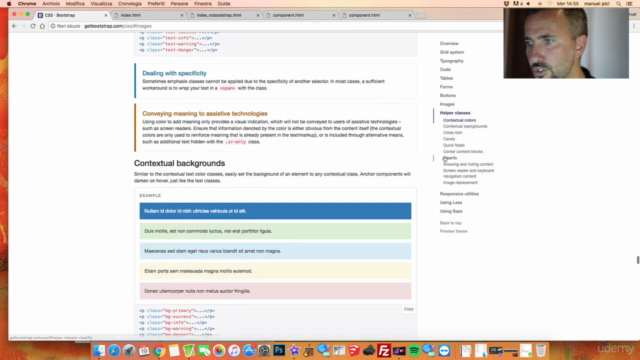This screenshot has height=360, width=640.
Task: Open the Cronologia menu
Action: 130,4
